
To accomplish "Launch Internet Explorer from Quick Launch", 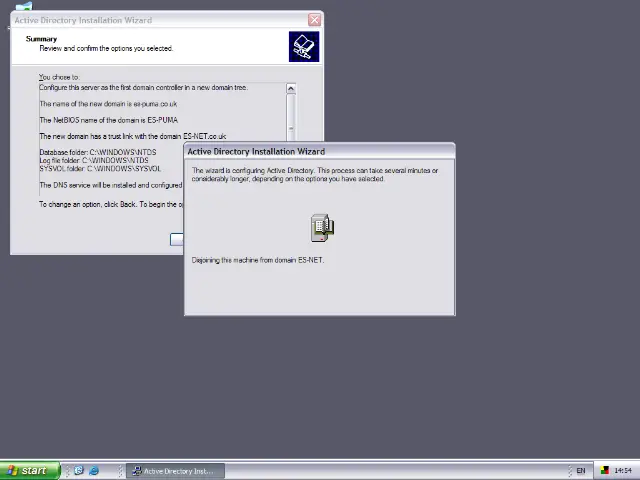I will point(94,470).
